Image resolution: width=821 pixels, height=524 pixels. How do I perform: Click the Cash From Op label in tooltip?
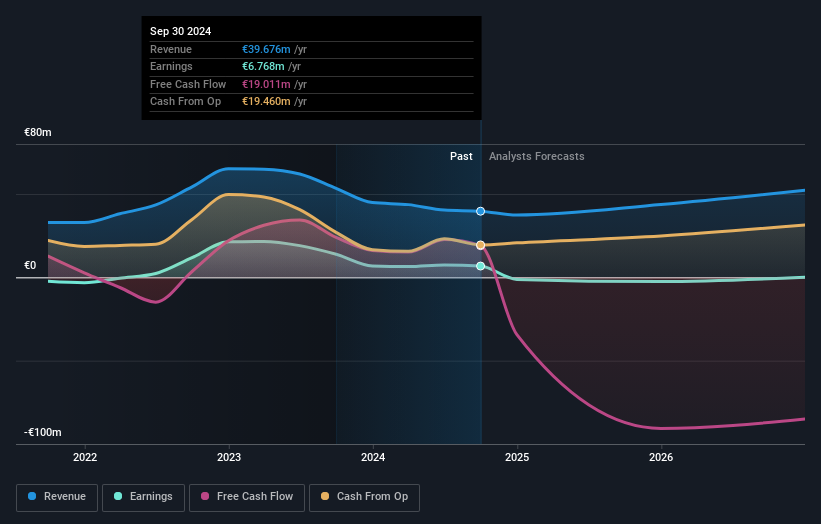(185, 102)
